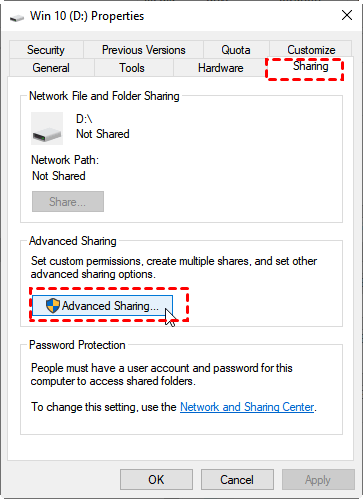Screen dimensions: 363x499
Task: Select the Hardware tab
Action: coord(221,68)
